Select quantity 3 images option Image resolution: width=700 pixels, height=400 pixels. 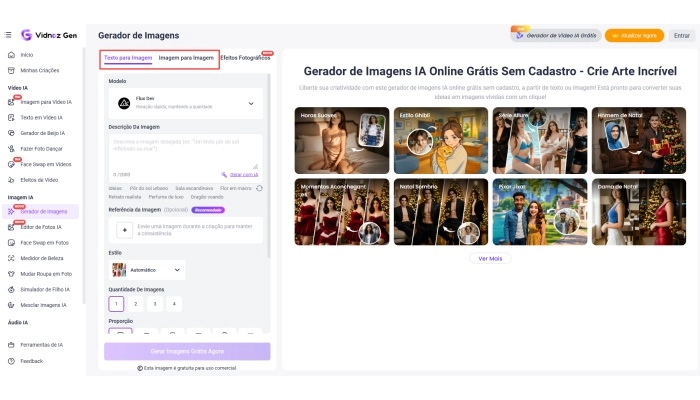tap(155, 304)
